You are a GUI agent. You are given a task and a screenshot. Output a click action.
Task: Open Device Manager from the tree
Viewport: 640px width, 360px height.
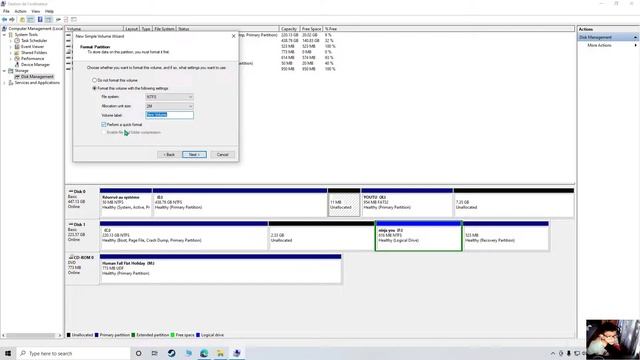(x=35, y=64)
